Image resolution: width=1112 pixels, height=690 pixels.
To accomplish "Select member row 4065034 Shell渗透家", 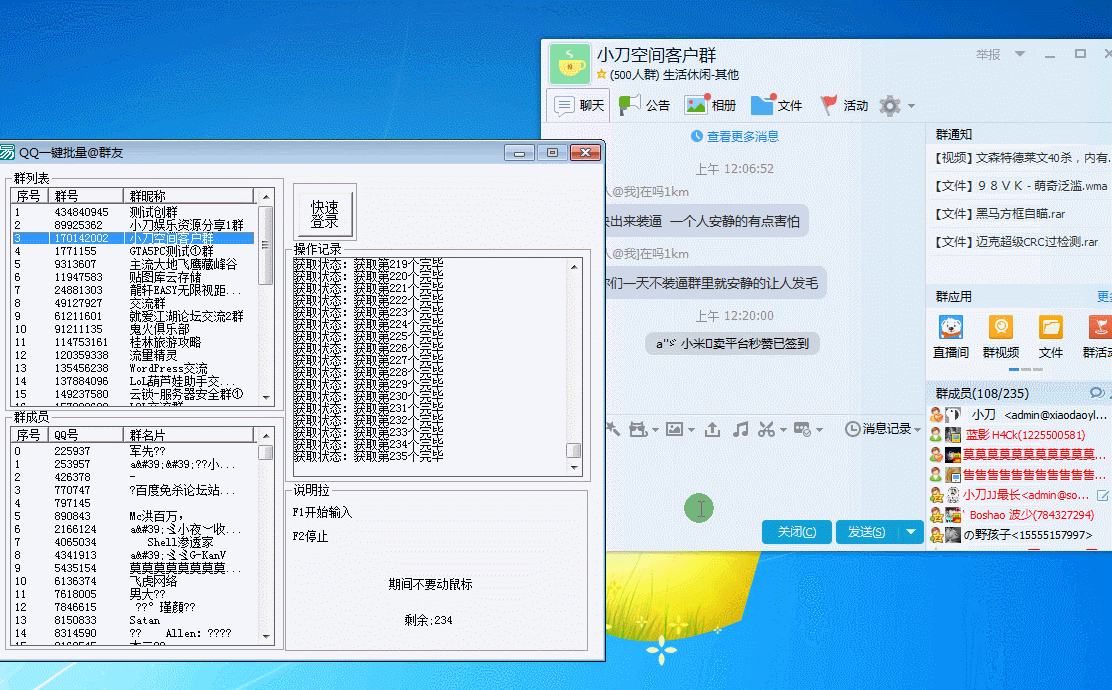I will (x=133, y=542).
